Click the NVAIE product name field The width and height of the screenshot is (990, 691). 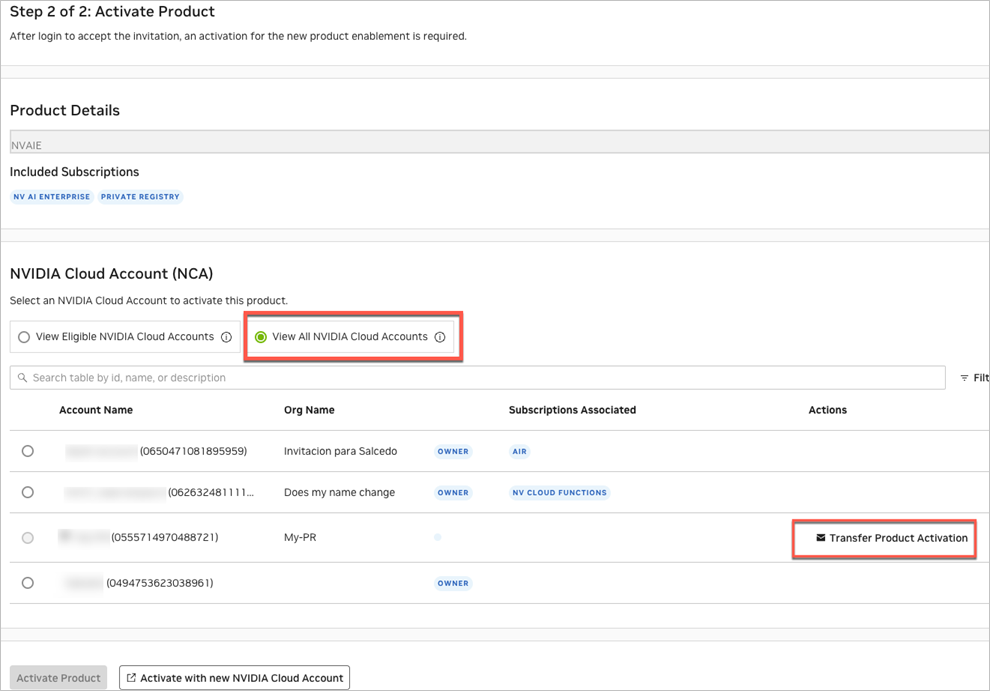499,141
